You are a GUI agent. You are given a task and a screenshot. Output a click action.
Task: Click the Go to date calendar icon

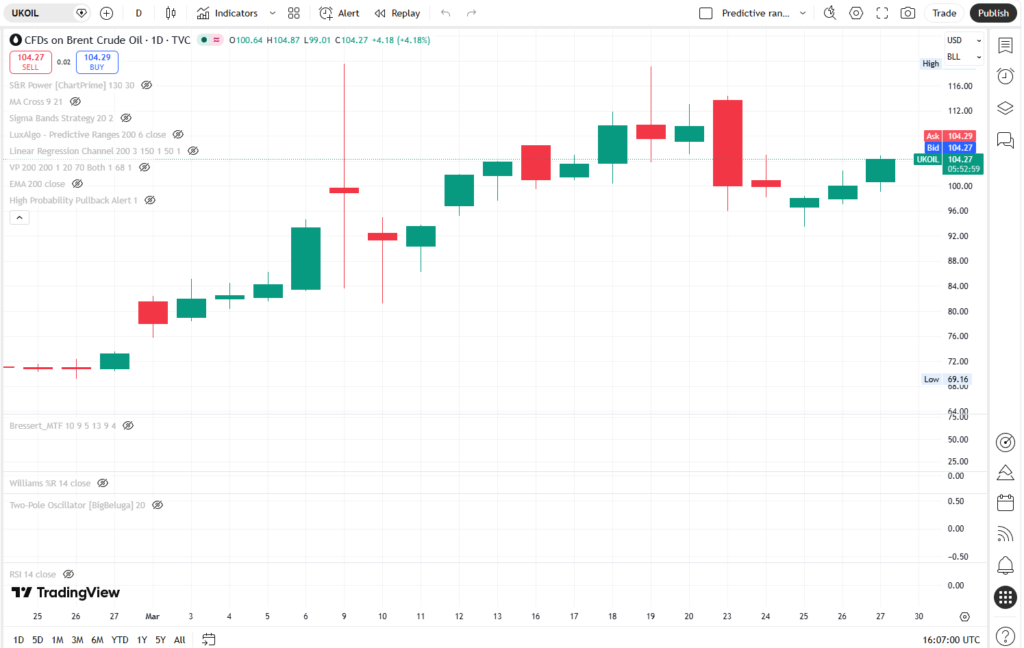click(x=209, y=639)
